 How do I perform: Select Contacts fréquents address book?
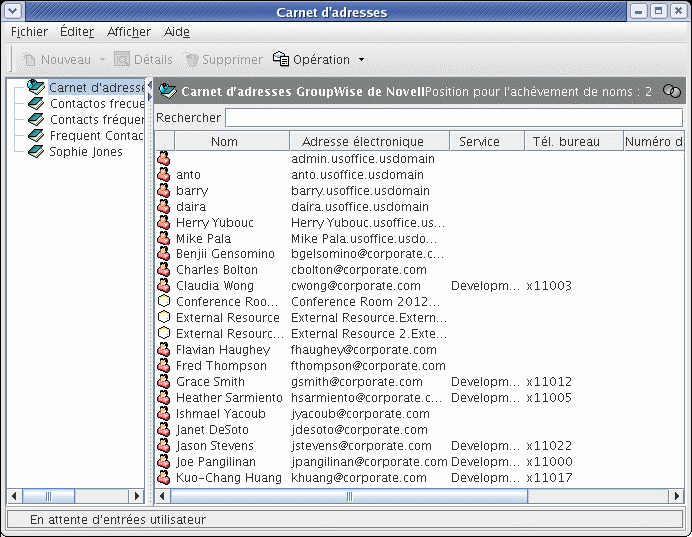click(x=97, y=120)
